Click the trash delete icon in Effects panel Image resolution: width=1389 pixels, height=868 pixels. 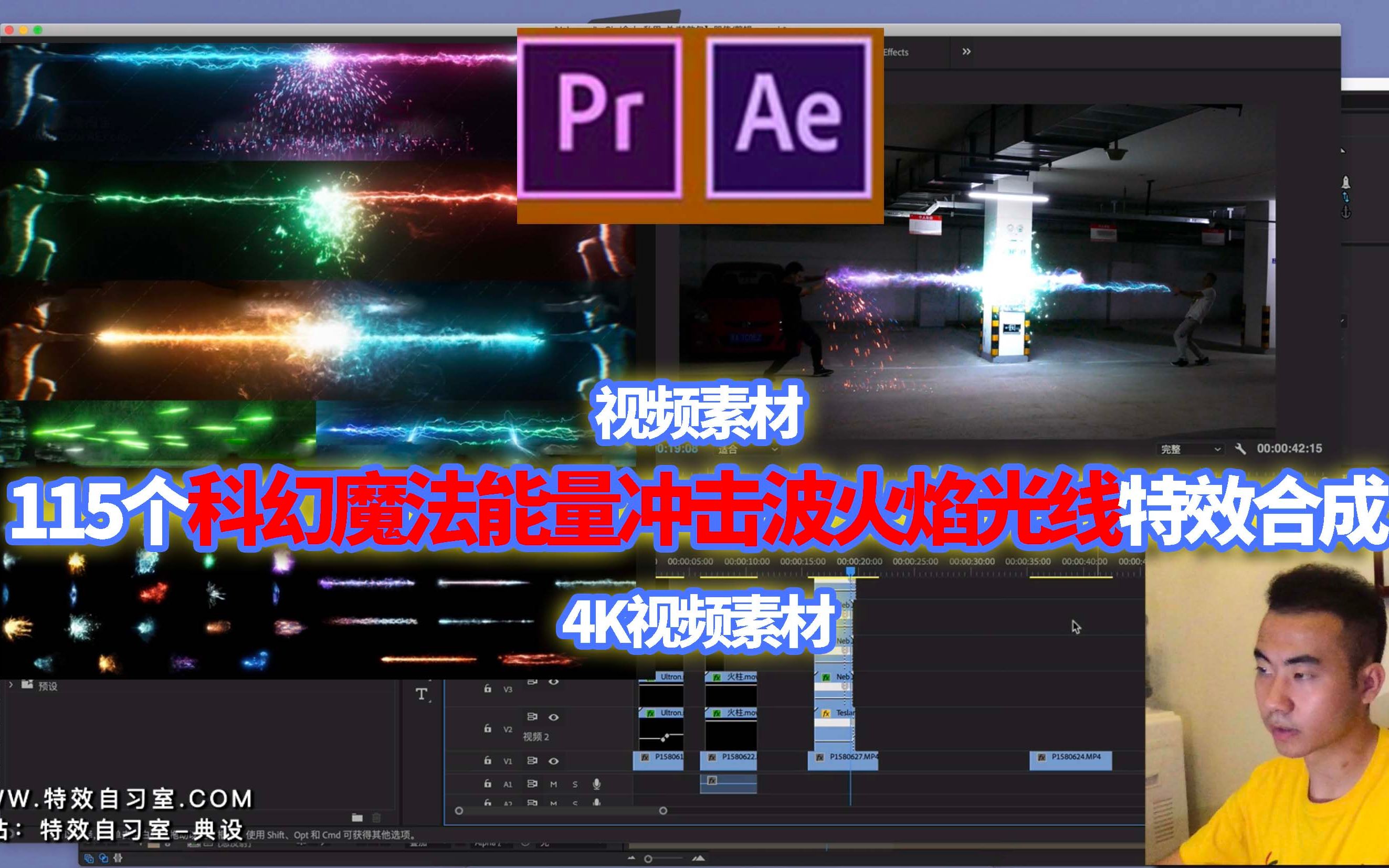377,817
